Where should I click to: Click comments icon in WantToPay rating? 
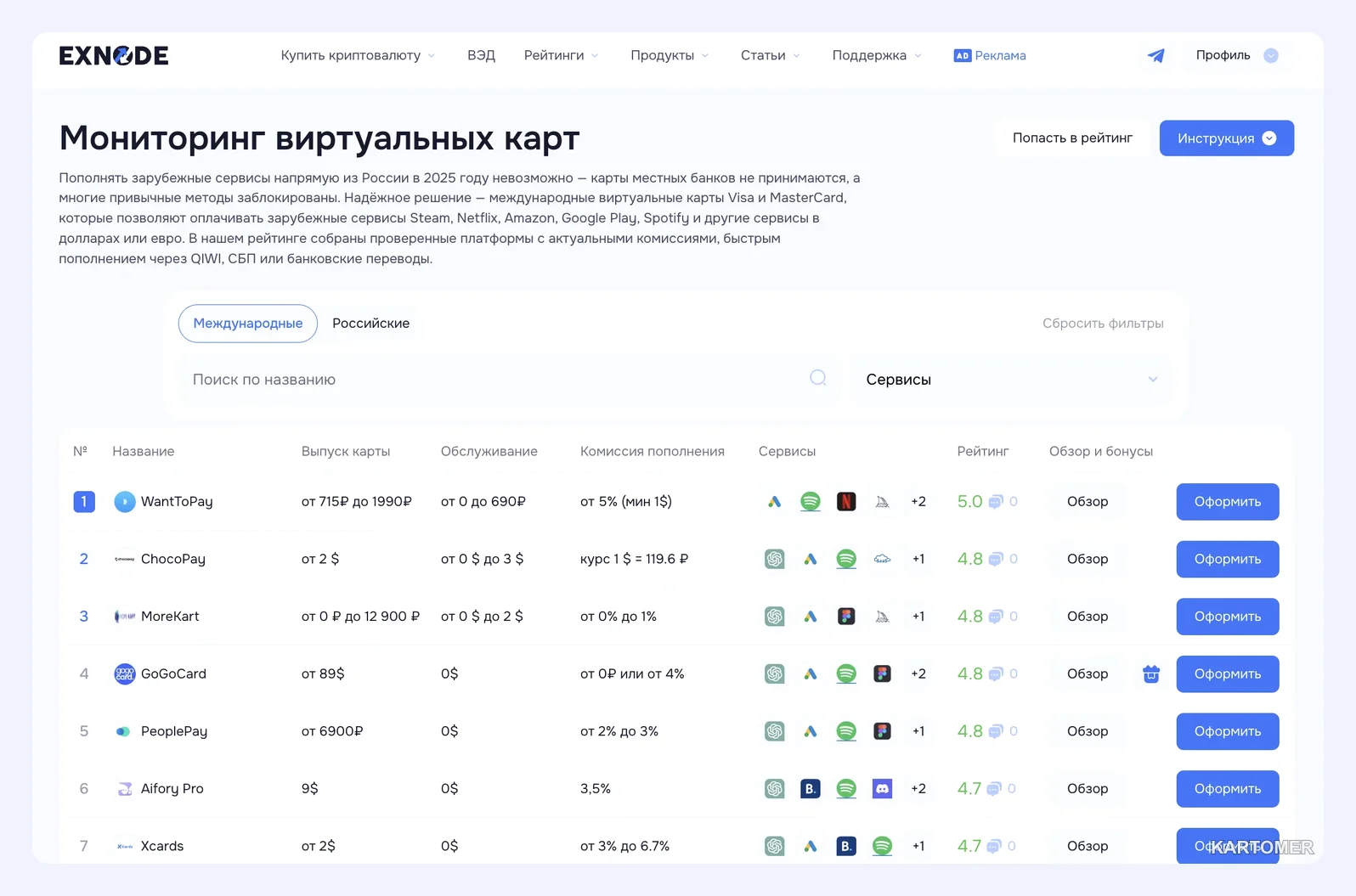[996, 501]
